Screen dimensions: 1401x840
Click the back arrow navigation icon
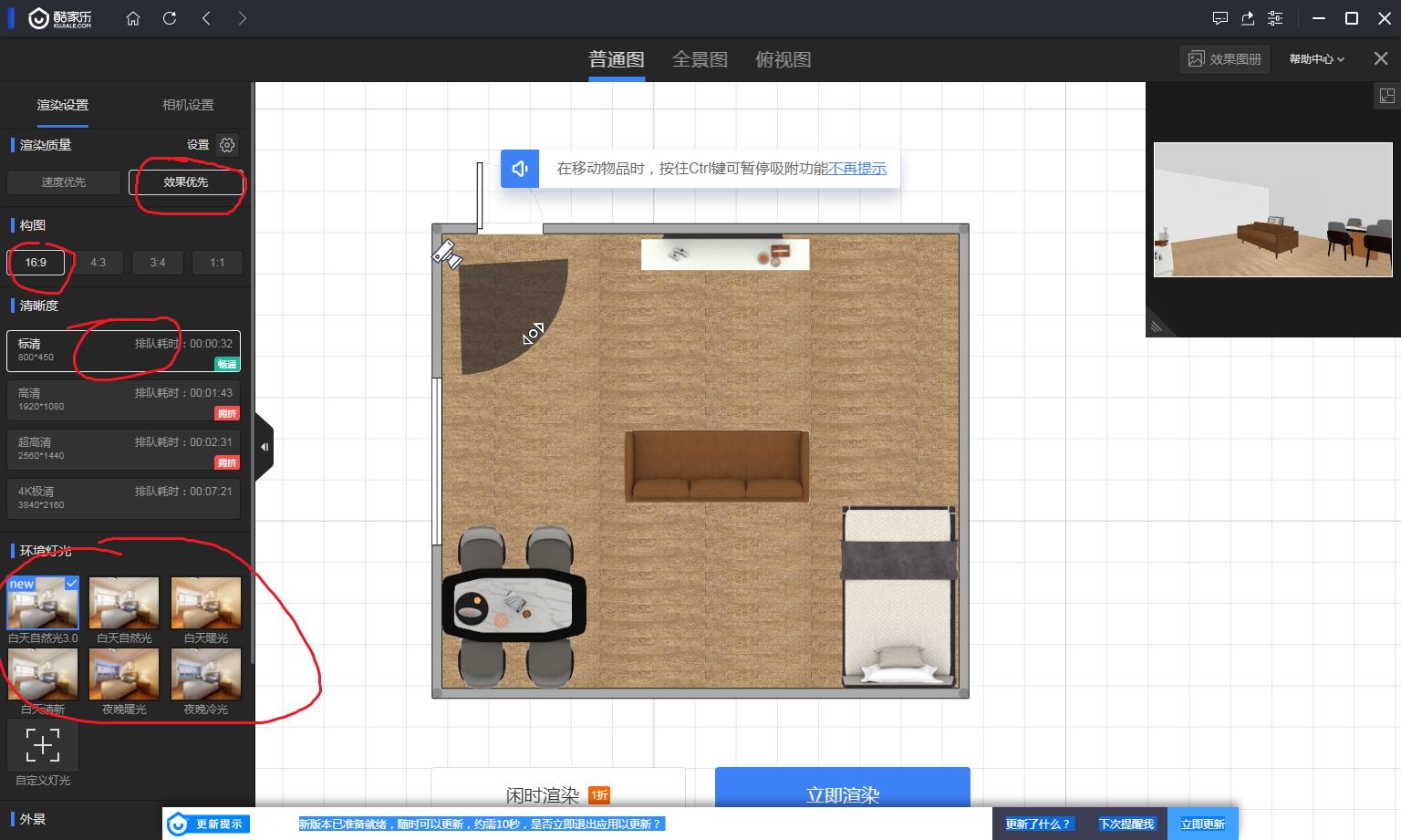click(x=206, y=18)
